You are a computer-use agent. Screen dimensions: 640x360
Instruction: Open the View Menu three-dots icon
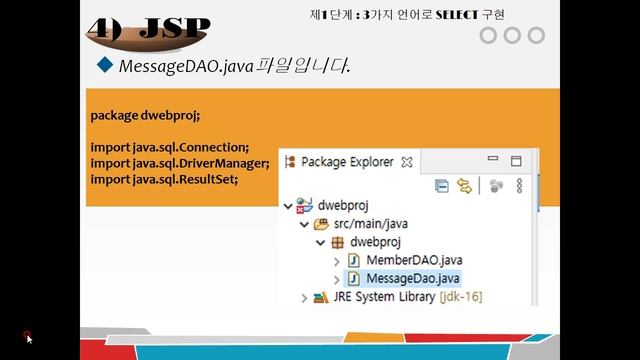(x=519, y=186)
